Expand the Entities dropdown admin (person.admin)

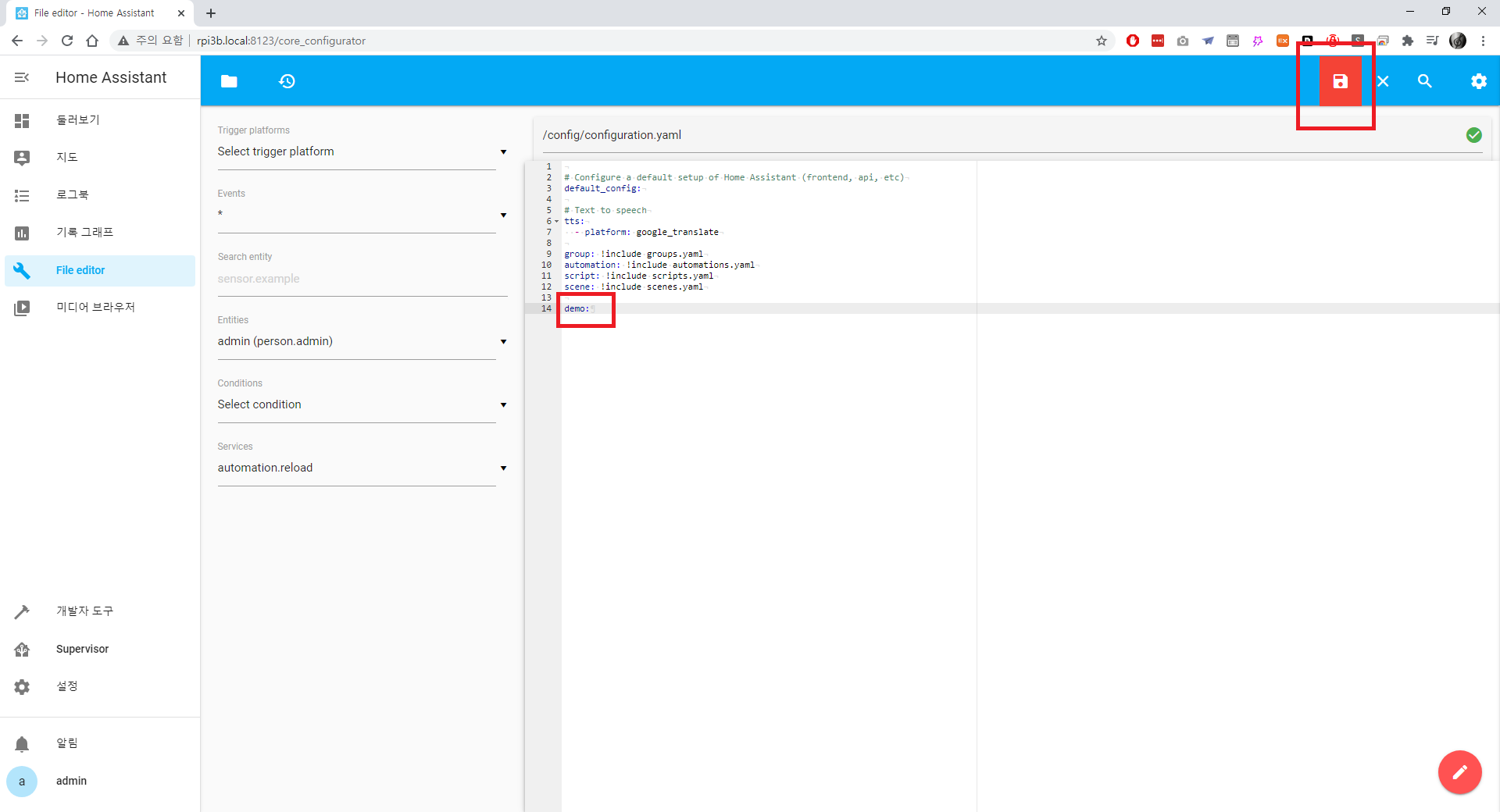pyautogui.click(x=362, y=341)
